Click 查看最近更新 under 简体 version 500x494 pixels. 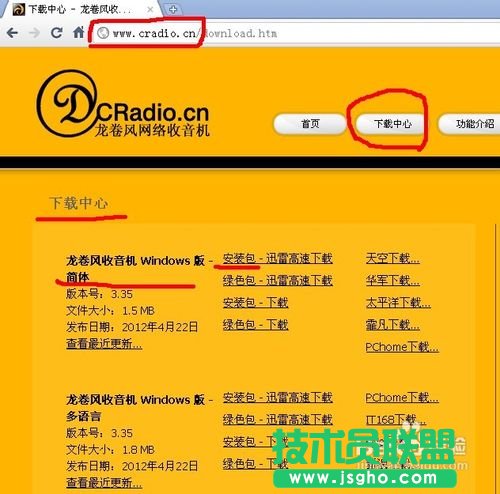(x=104, y=344)
